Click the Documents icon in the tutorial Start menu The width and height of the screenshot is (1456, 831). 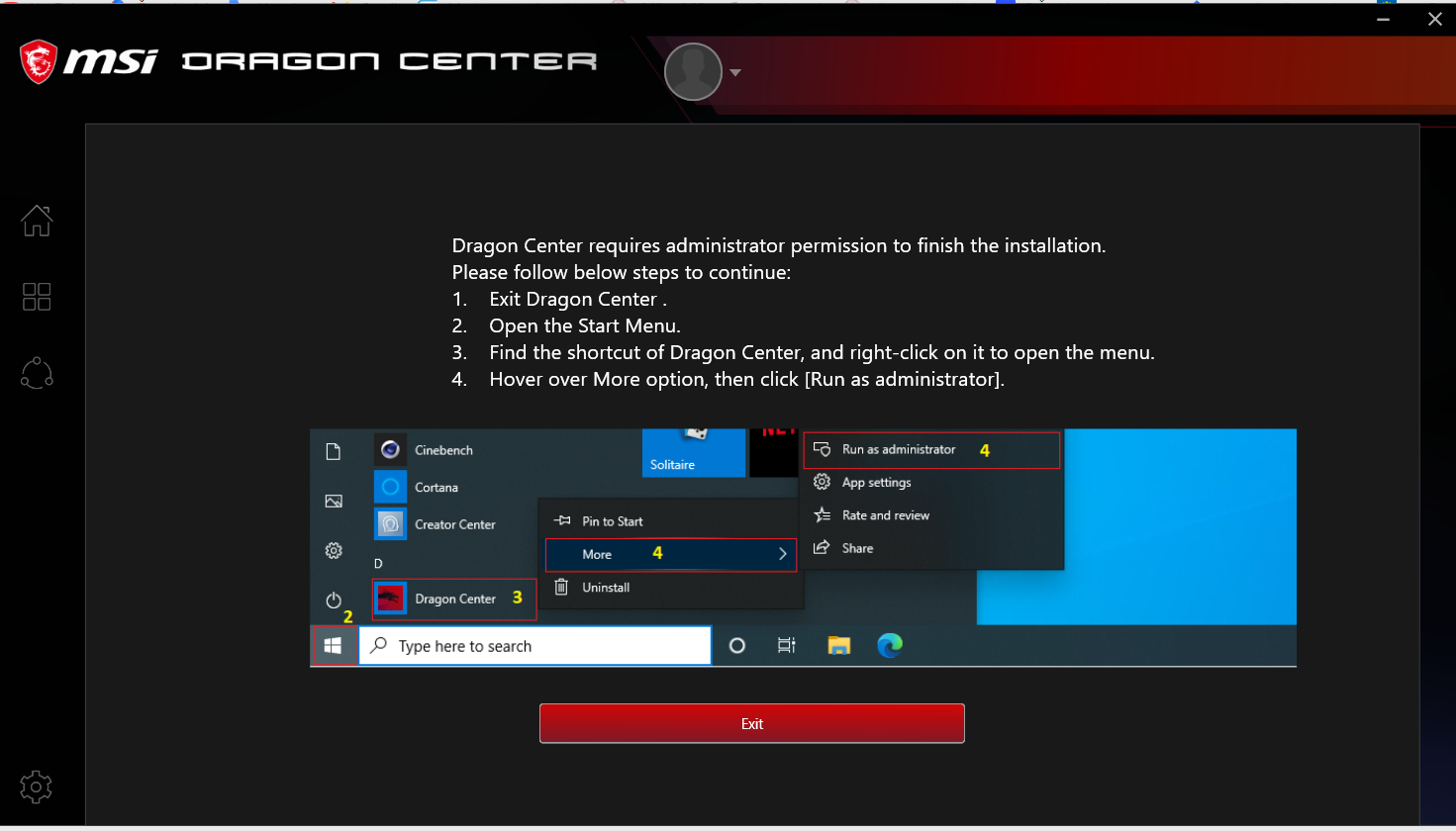click(334, 451)
